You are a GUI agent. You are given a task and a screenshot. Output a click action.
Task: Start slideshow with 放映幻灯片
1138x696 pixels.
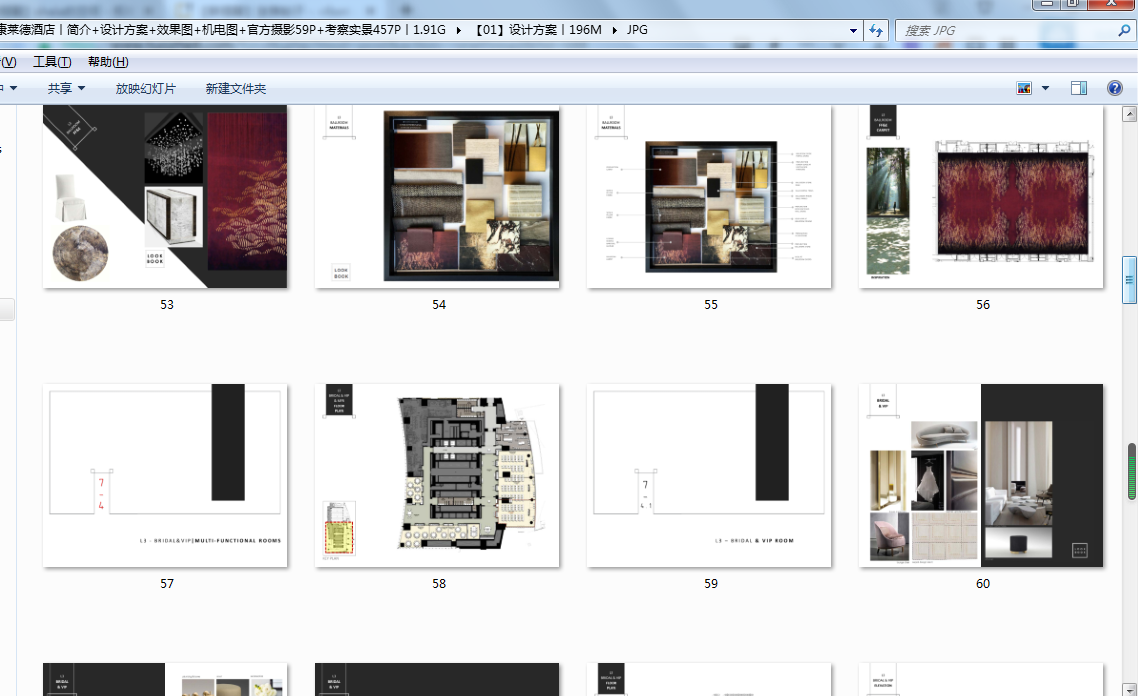(x=145, y=89)
